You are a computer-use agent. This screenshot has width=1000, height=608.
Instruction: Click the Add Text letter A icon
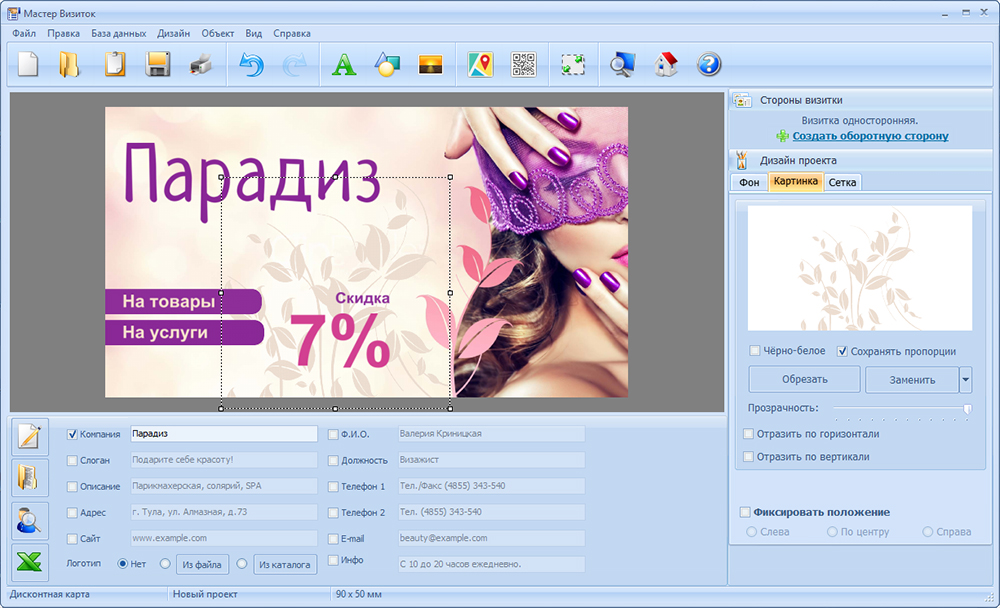(x=344, y=65)
